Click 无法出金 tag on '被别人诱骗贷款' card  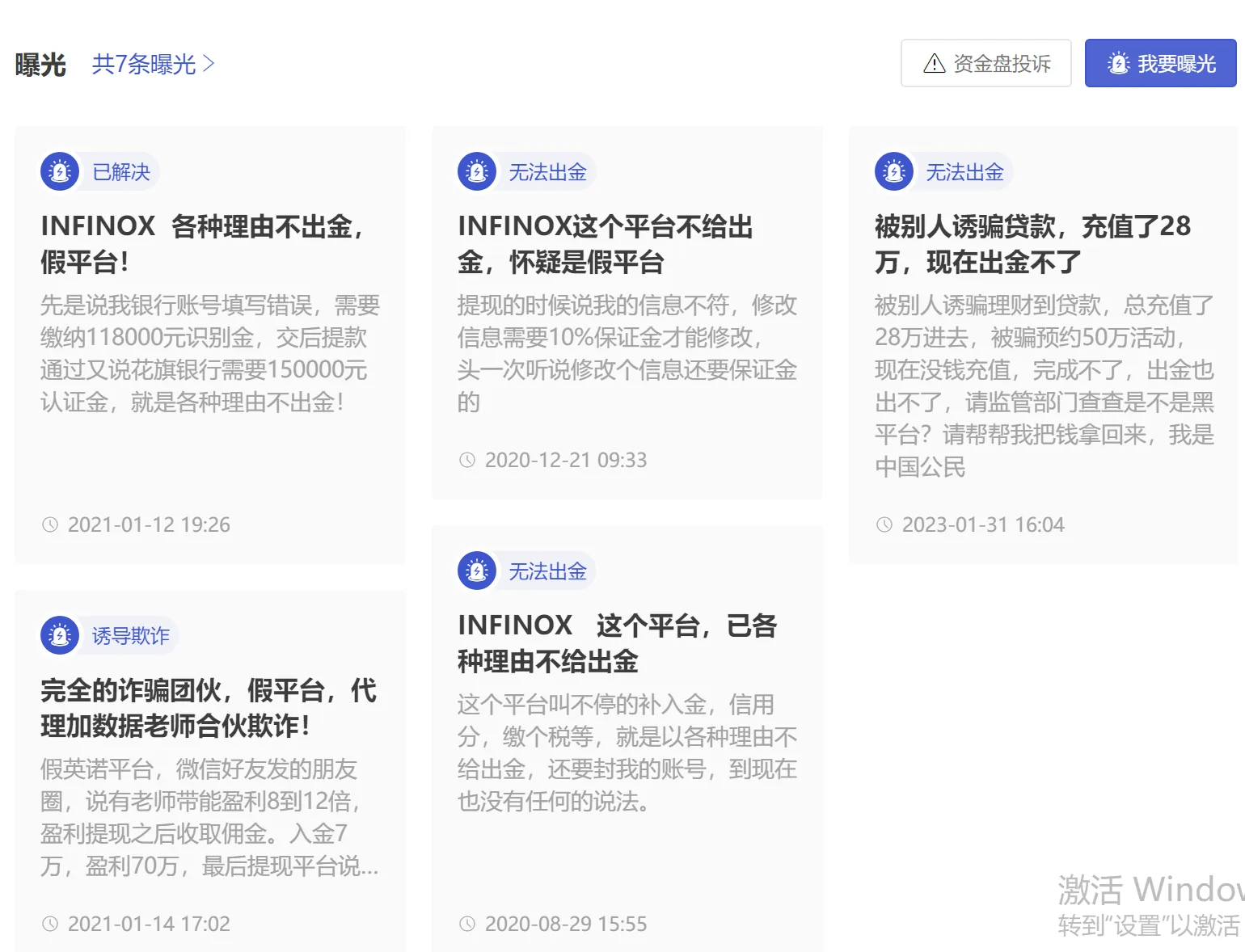[964, 172]
